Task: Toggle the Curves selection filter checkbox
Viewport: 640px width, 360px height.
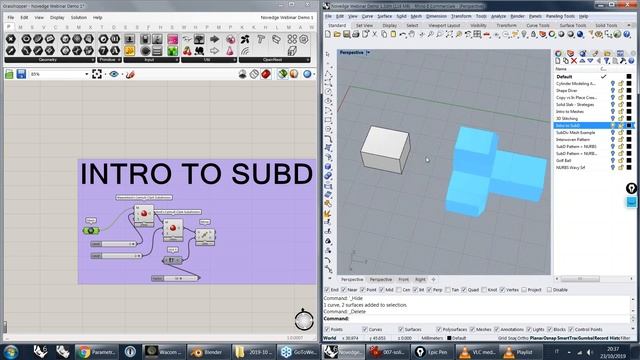Action: click(365, 329)
